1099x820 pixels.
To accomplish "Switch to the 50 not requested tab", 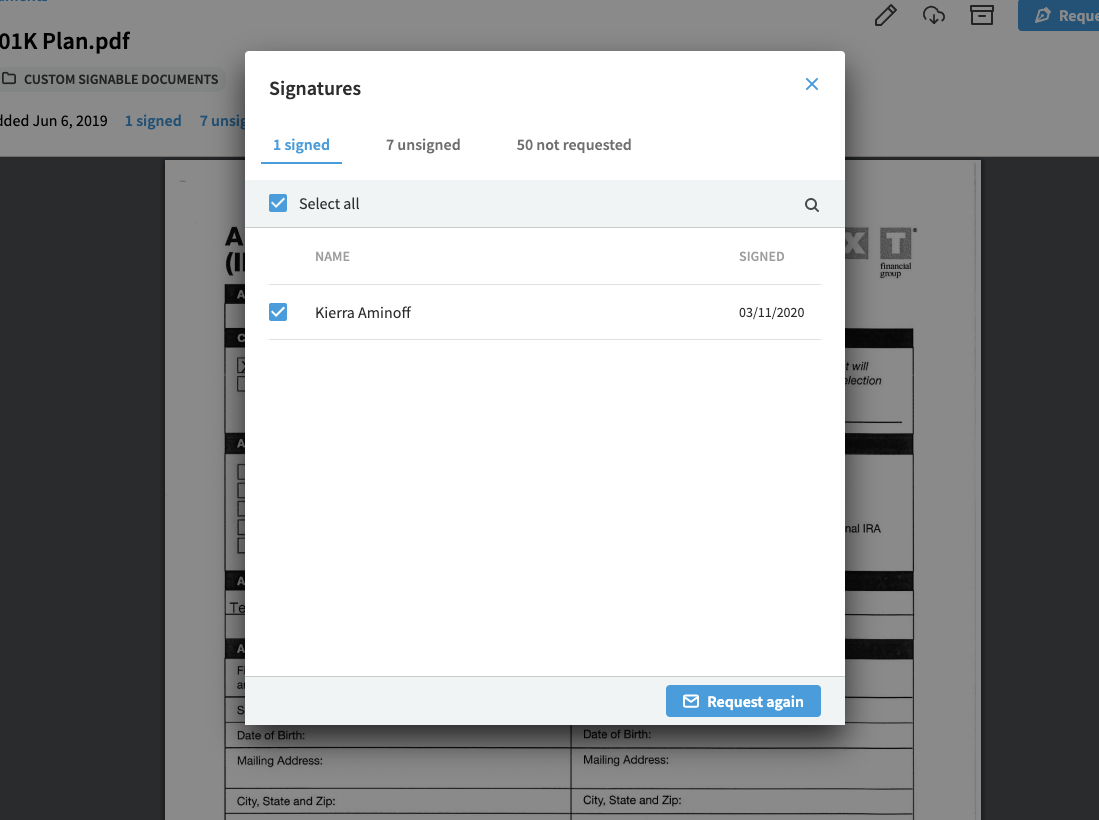I will 573,145.
